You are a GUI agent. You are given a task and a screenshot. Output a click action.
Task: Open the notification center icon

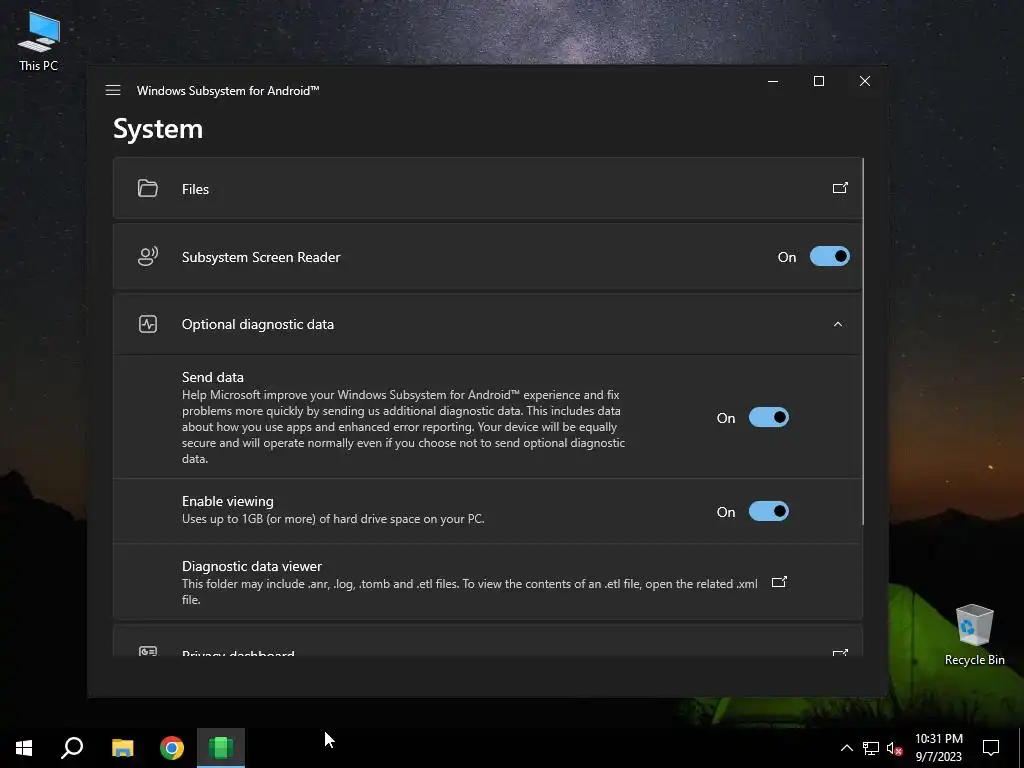[x=991, y=748]
